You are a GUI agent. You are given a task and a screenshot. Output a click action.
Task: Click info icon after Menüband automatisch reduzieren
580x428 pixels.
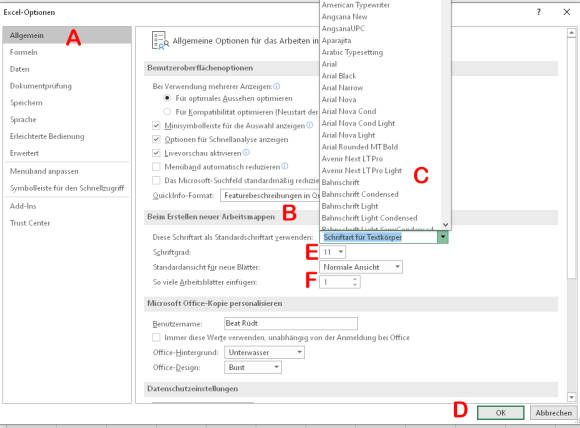[x=284, y=166]
